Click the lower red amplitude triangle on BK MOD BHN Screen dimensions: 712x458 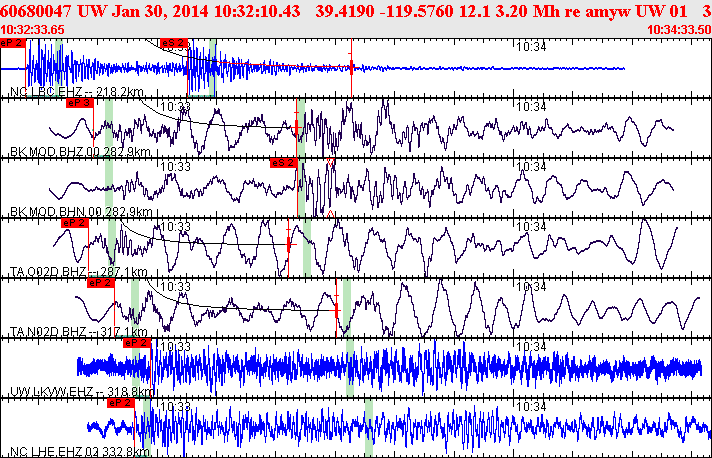[331, 213]
